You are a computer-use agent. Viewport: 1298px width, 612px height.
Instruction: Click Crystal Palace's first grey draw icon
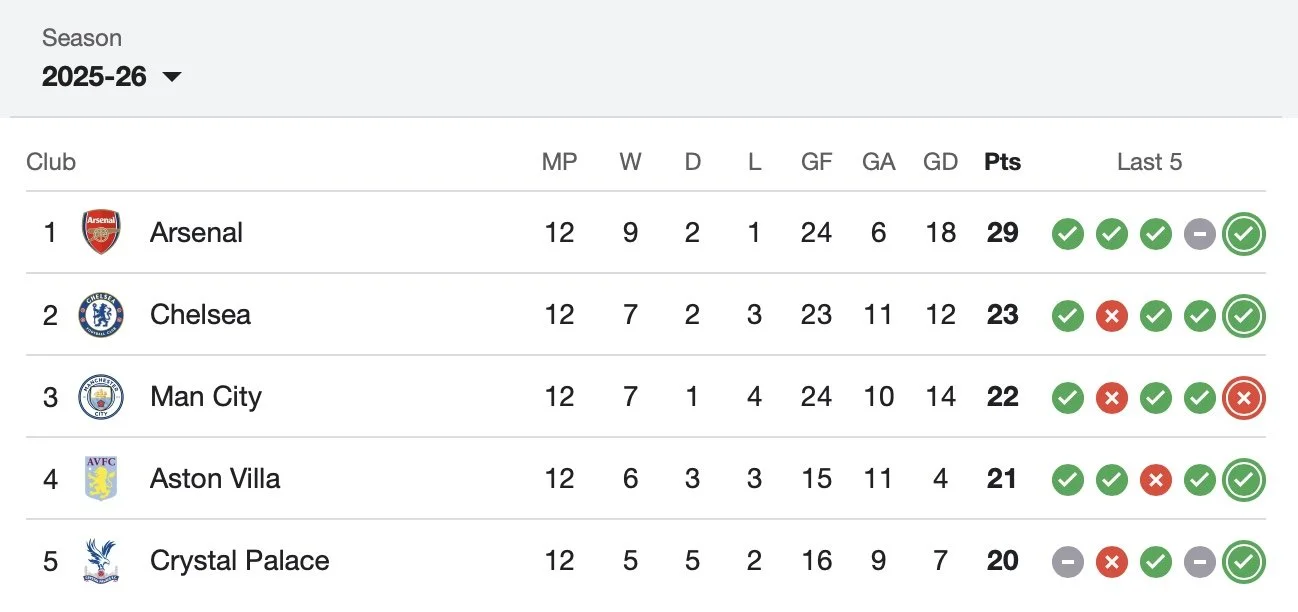coord(1067,562)
